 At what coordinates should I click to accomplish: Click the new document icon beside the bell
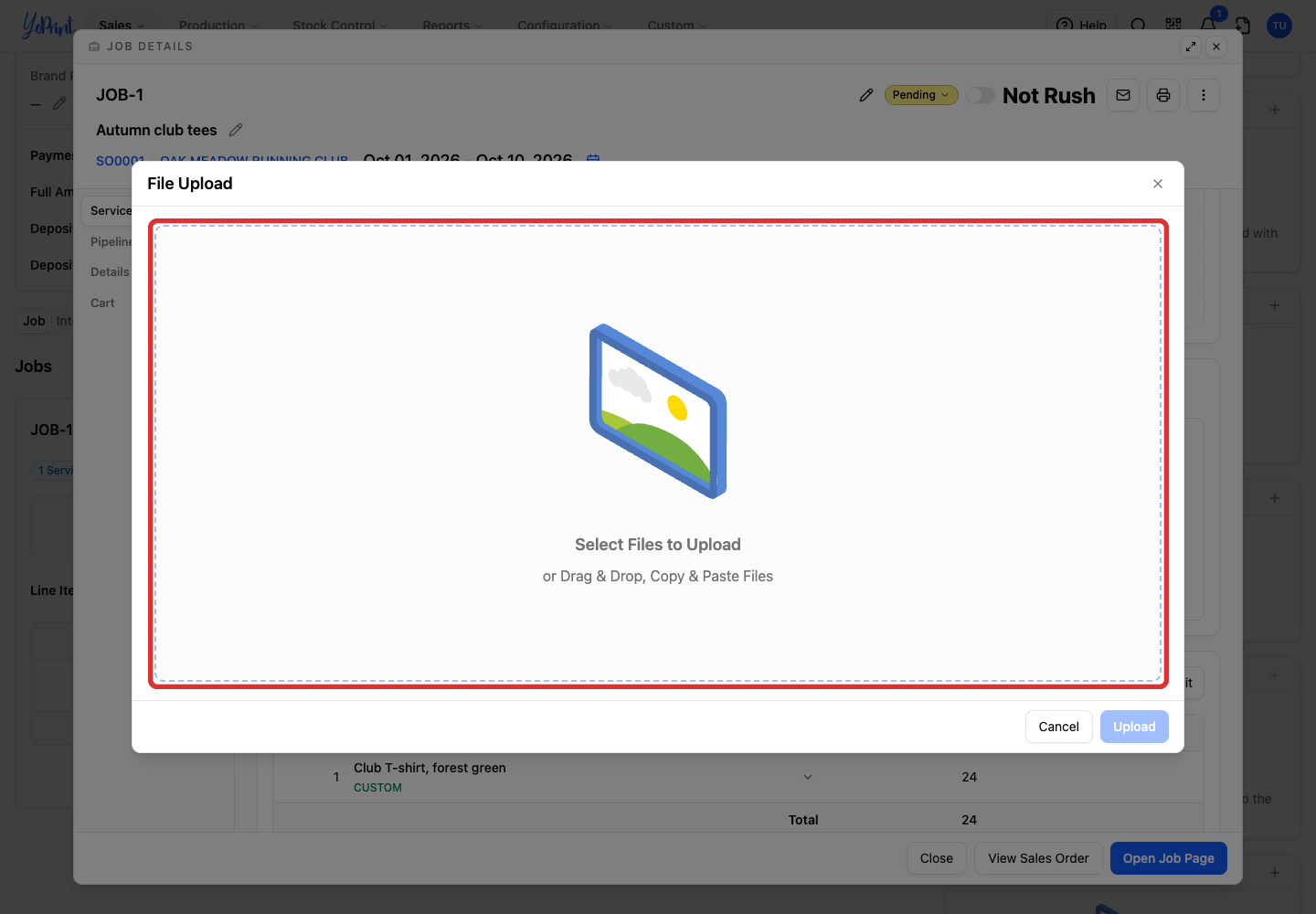1243,25
